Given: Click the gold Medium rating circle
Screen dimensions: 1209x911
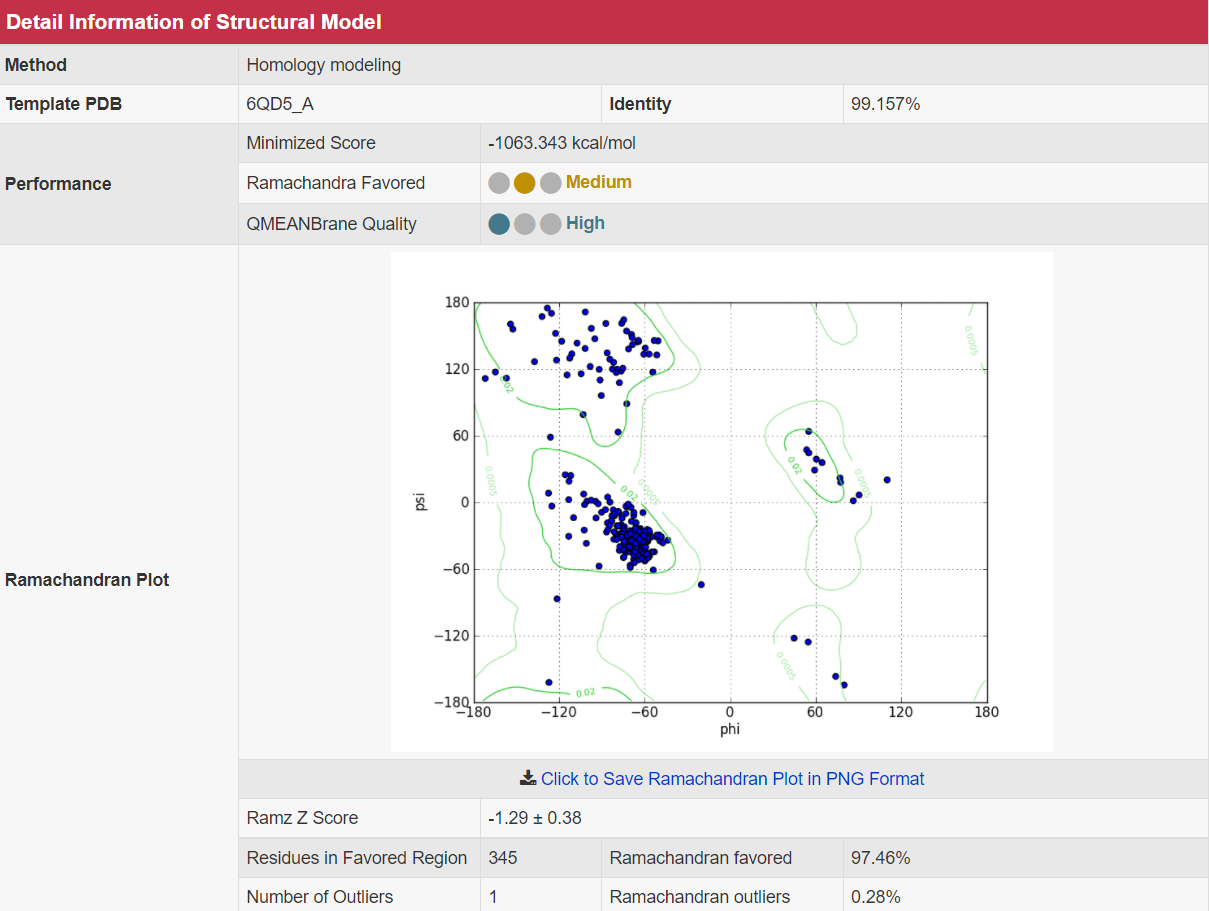Looking at the screenshot, I should click(524, 183).
